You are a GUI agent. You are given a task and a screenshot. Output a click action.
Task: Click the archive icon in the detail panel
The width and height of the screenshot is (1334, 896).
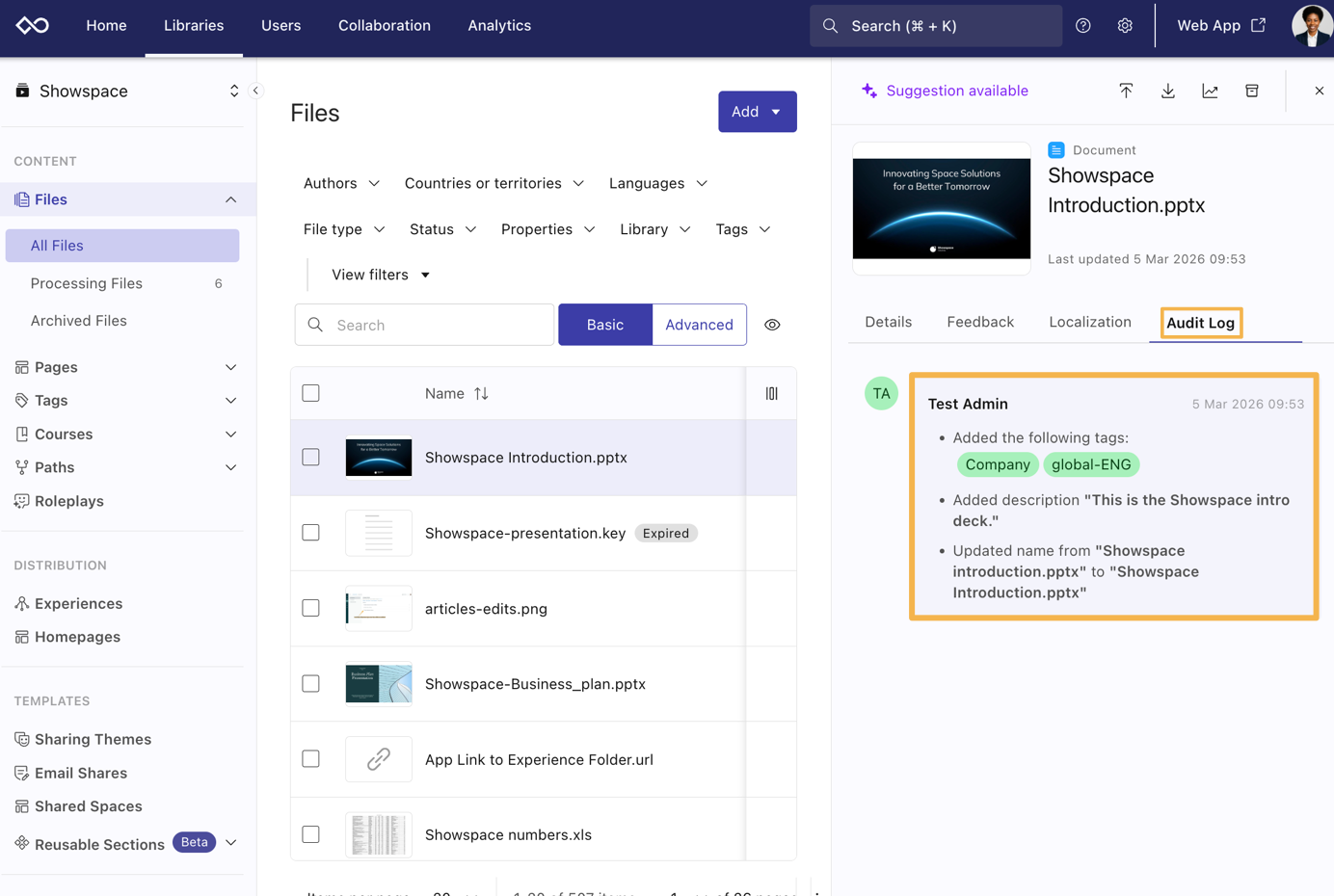pos(1251,91)
